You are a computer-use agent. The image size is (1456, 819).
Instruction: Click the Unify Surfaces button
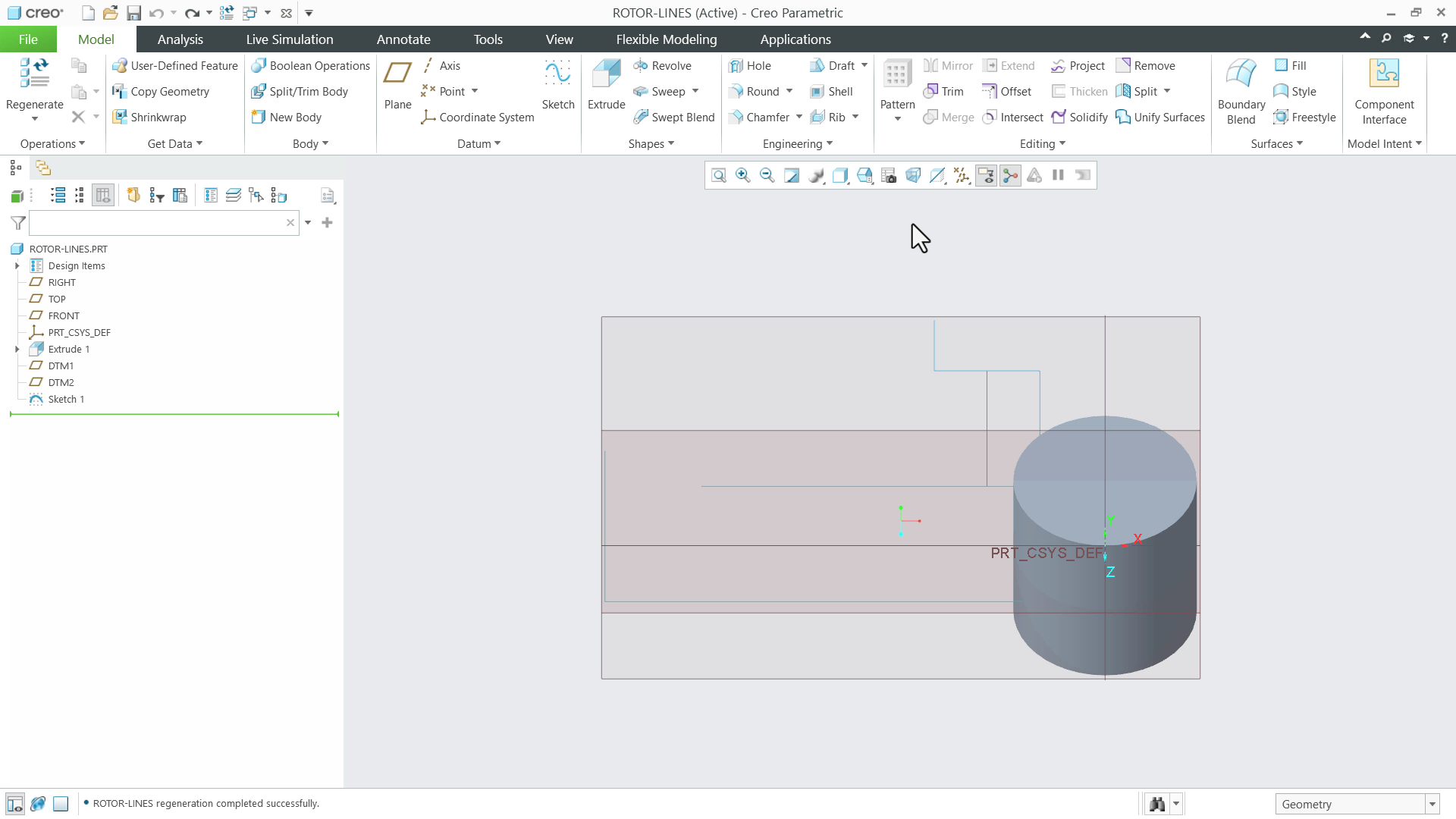pyautogui.click(x=1160, y=118)
